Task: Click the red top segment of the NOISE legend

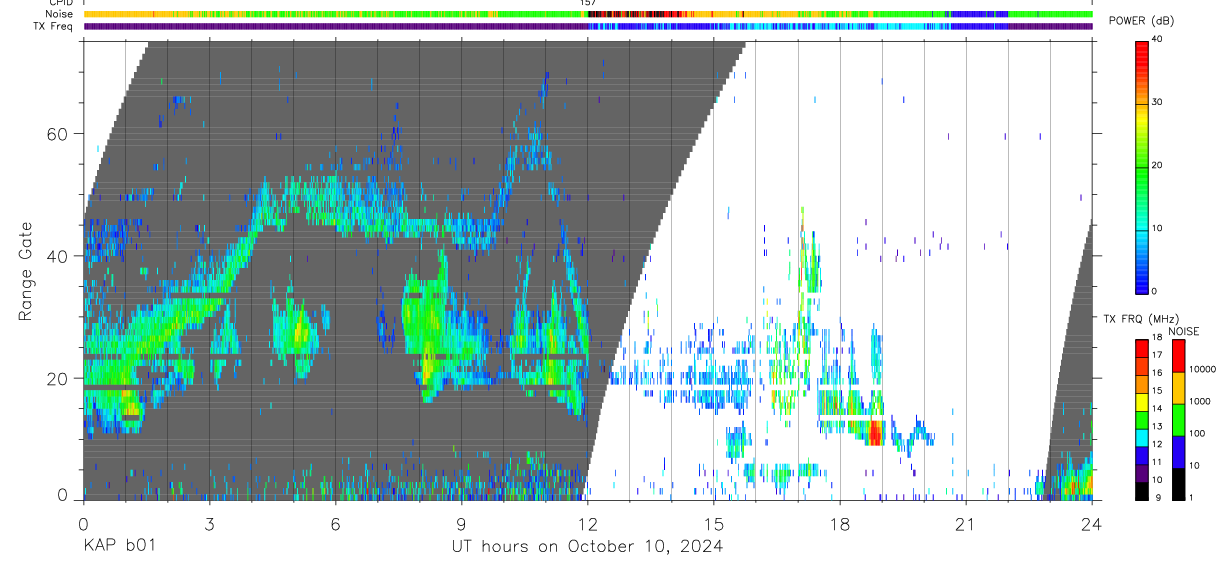Action: point(1179,356)
